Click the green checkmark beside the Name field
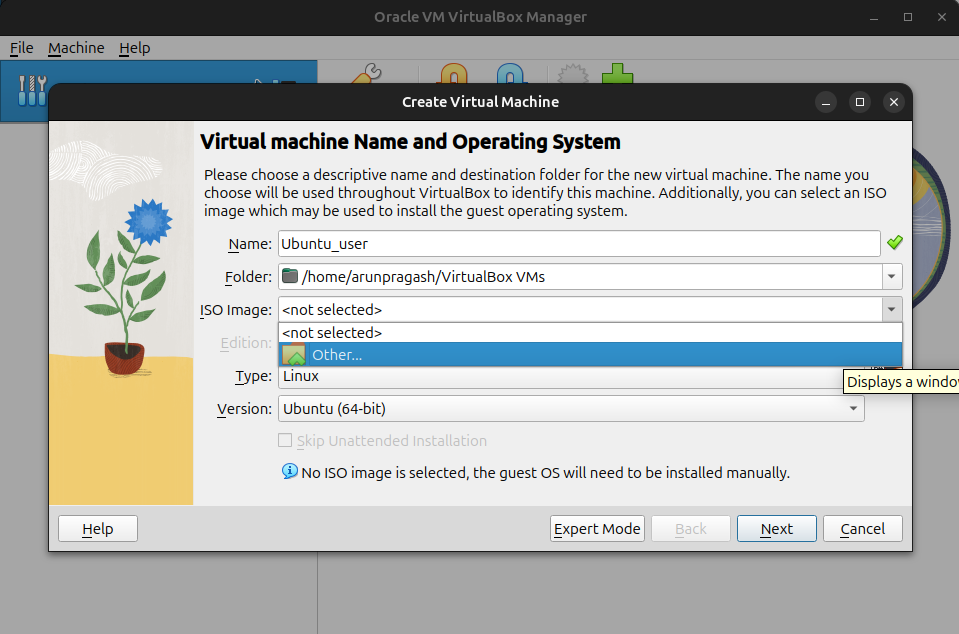Screen dimensions: 959x634 895,243
